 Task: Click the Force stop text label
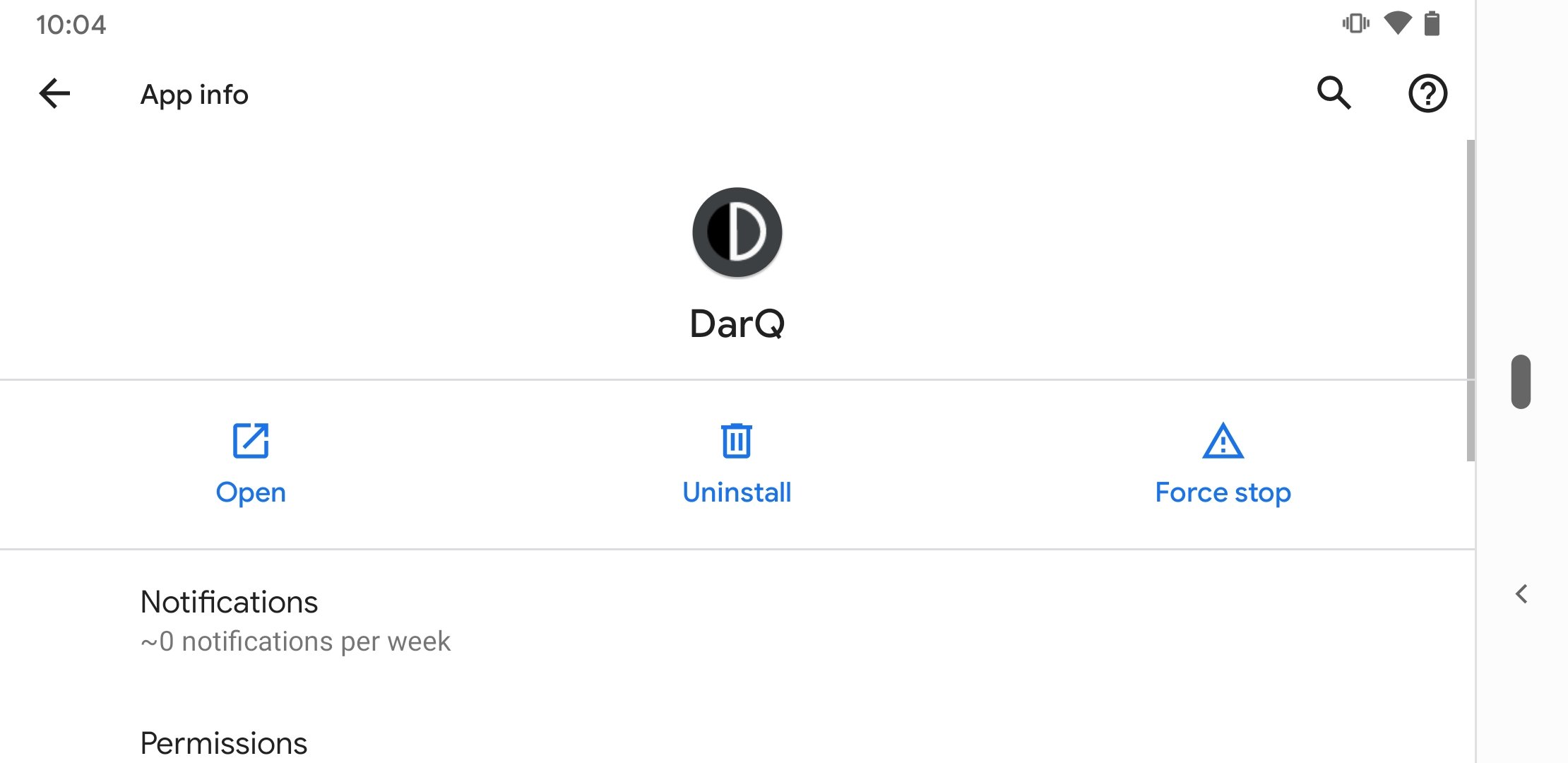1223,492
